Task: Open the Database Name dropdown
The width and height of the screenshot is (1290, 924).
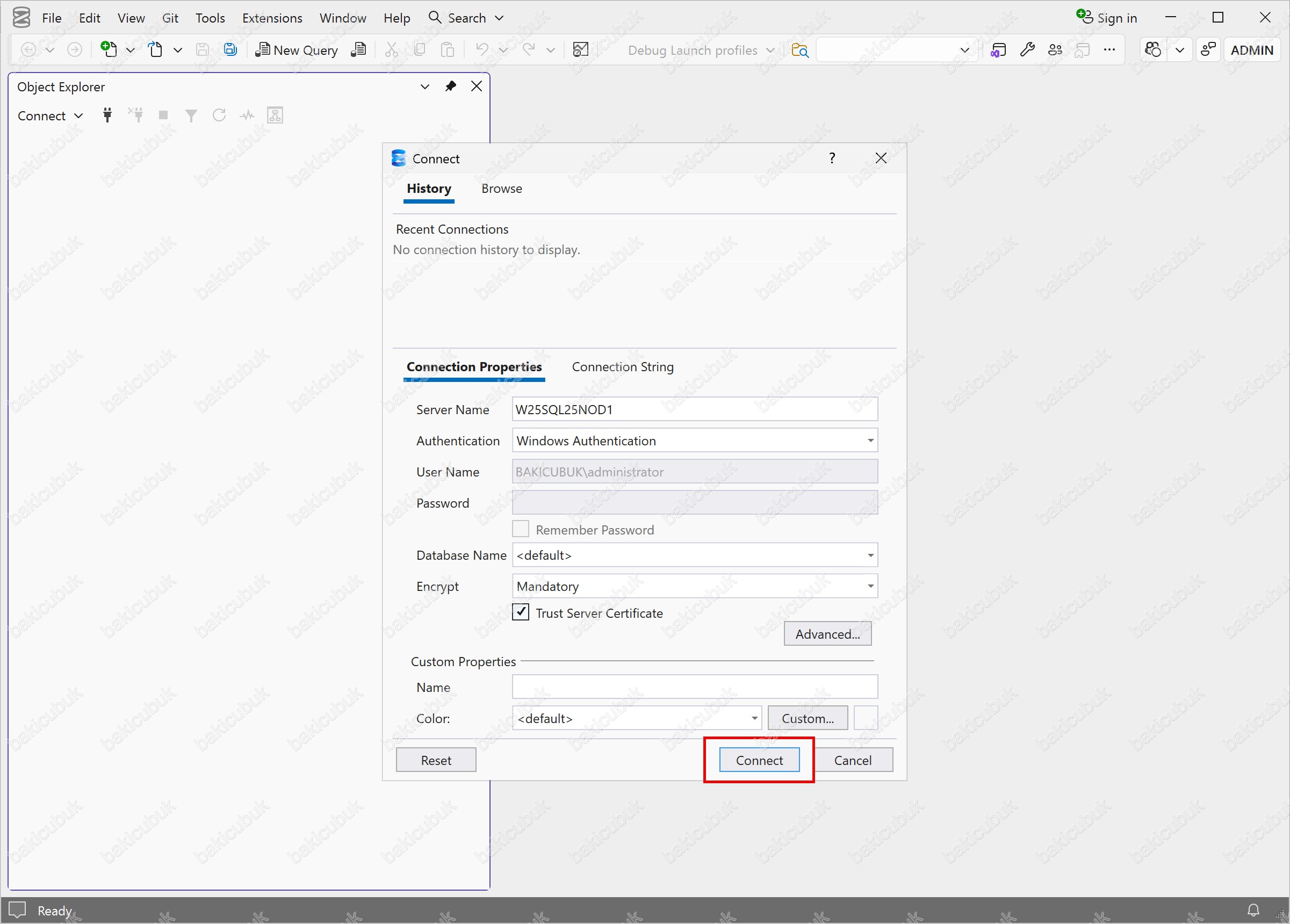Action: pos(870,555)
